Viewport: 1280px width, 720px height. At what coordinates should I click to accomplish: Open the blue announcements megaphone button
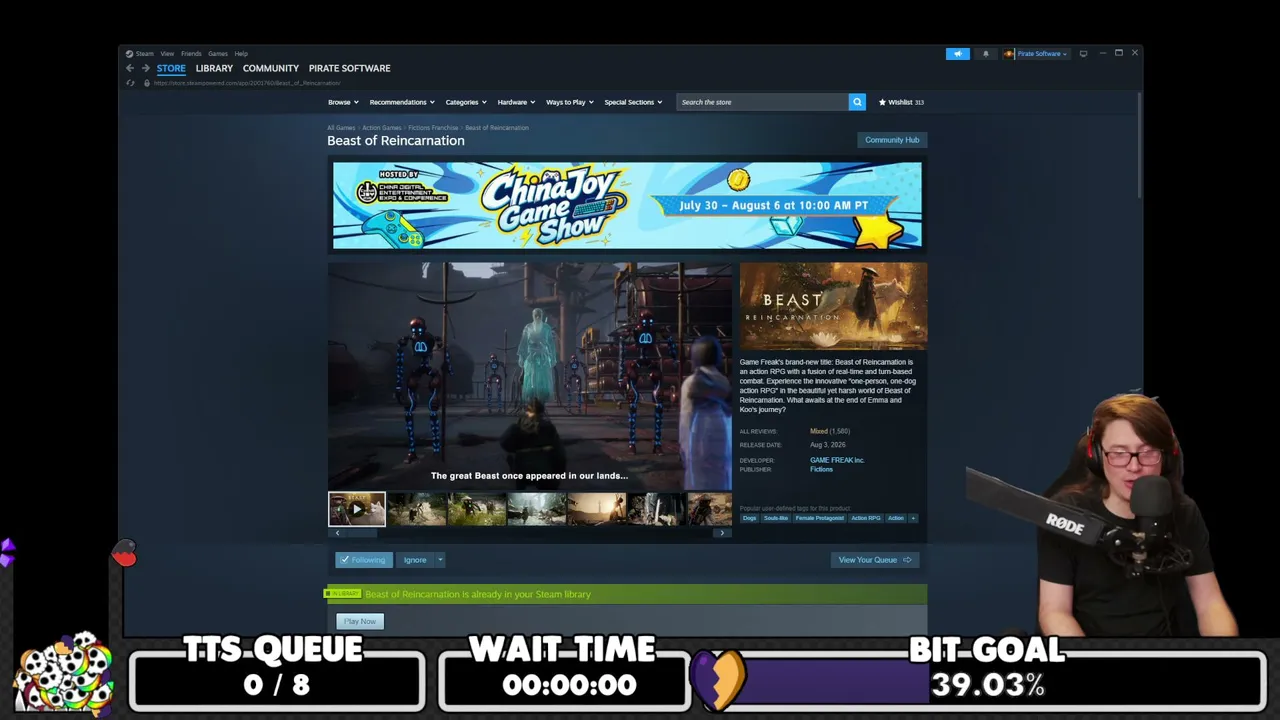(958, 53)
